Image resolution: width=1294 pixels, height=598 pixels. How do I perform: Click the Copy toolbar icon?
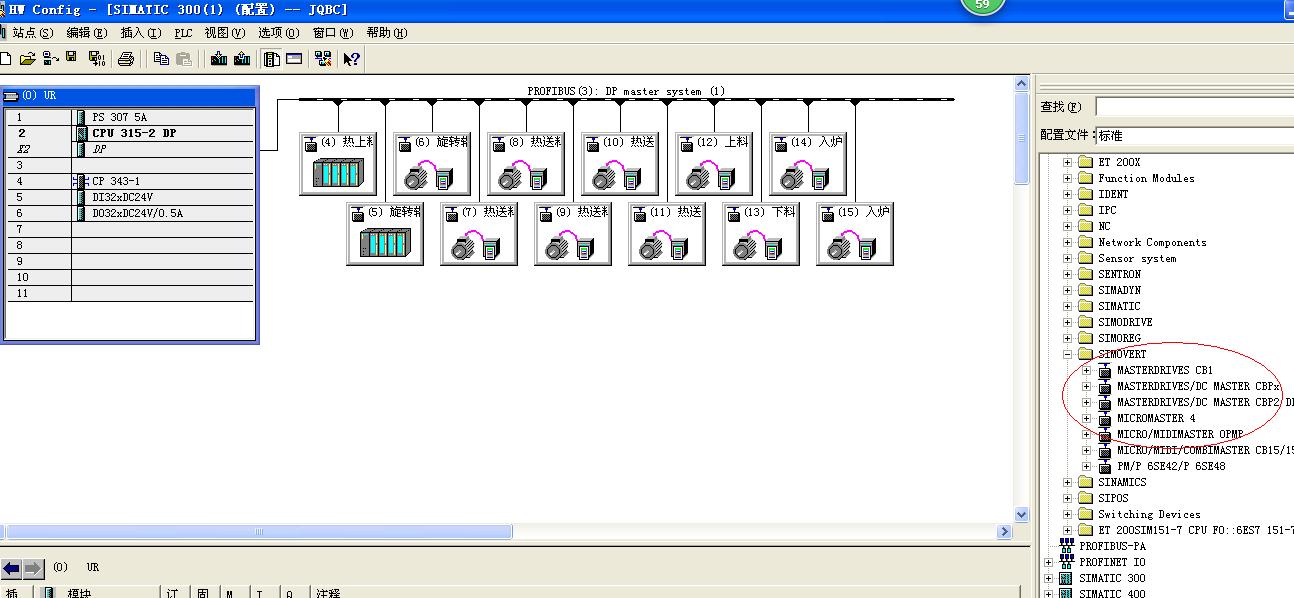point(161,59)
